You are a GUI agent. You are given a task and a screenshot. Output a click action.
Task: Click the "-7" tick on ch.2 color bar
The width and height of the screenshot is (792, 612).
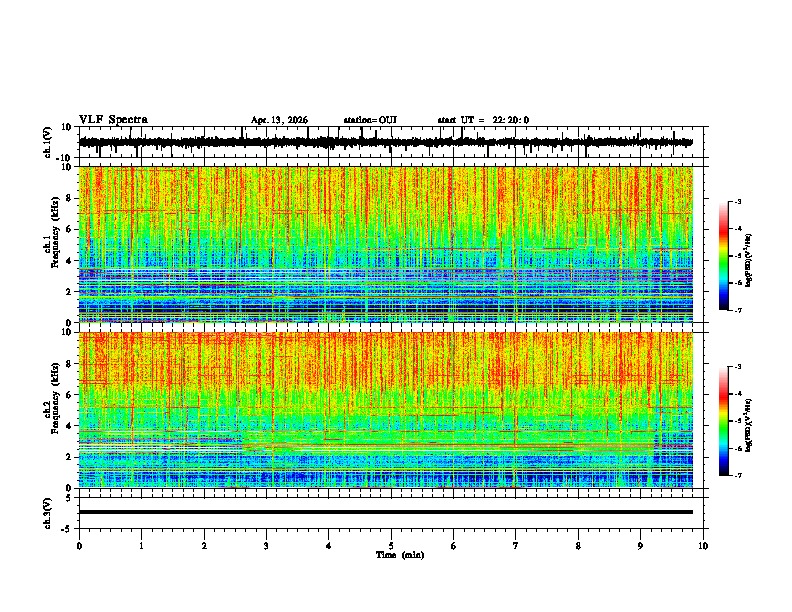tap(737, 475)
